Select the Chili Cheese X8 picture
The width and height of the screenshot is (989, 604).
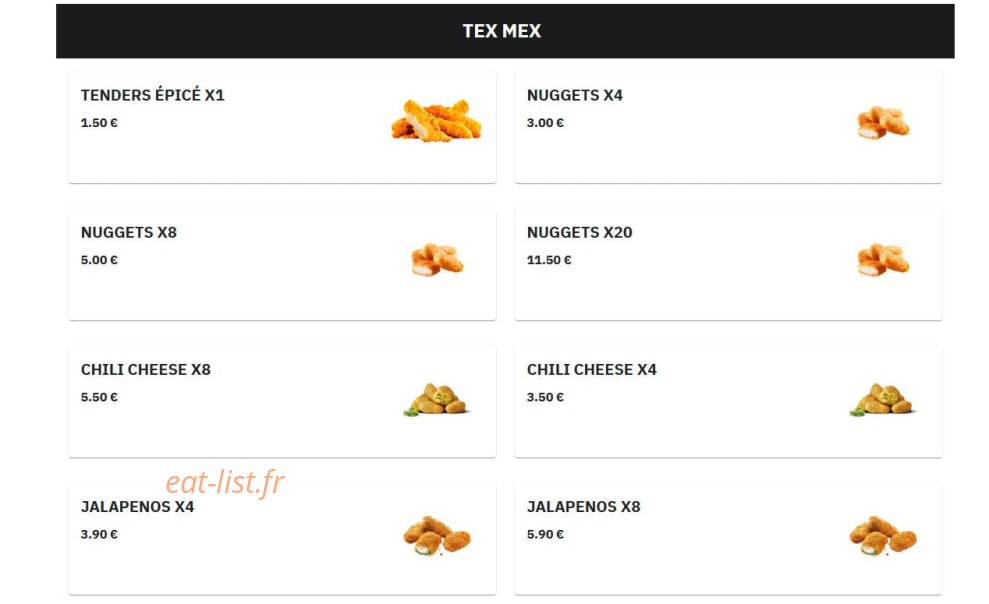coord(437,398)
